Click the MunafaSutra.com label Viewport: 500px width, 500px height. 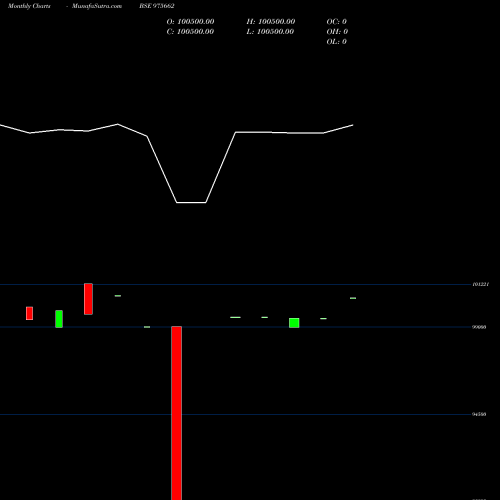97,6
